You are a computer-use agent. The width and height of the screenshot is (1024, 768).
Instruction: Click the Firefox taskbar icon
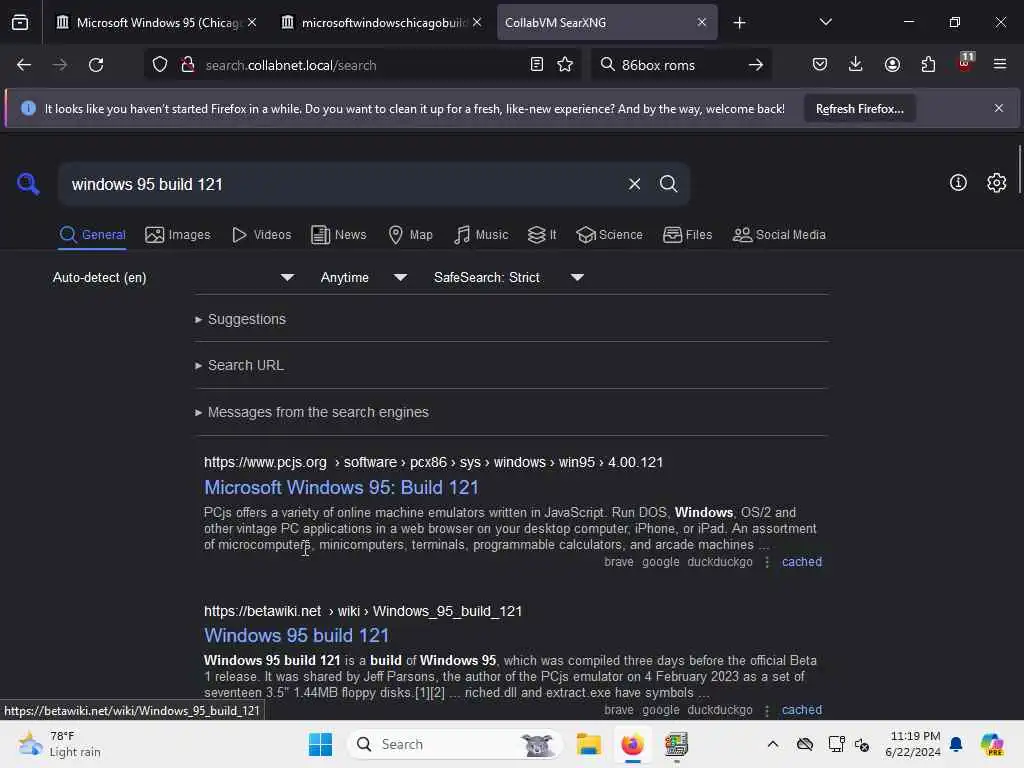pos(632,744)
